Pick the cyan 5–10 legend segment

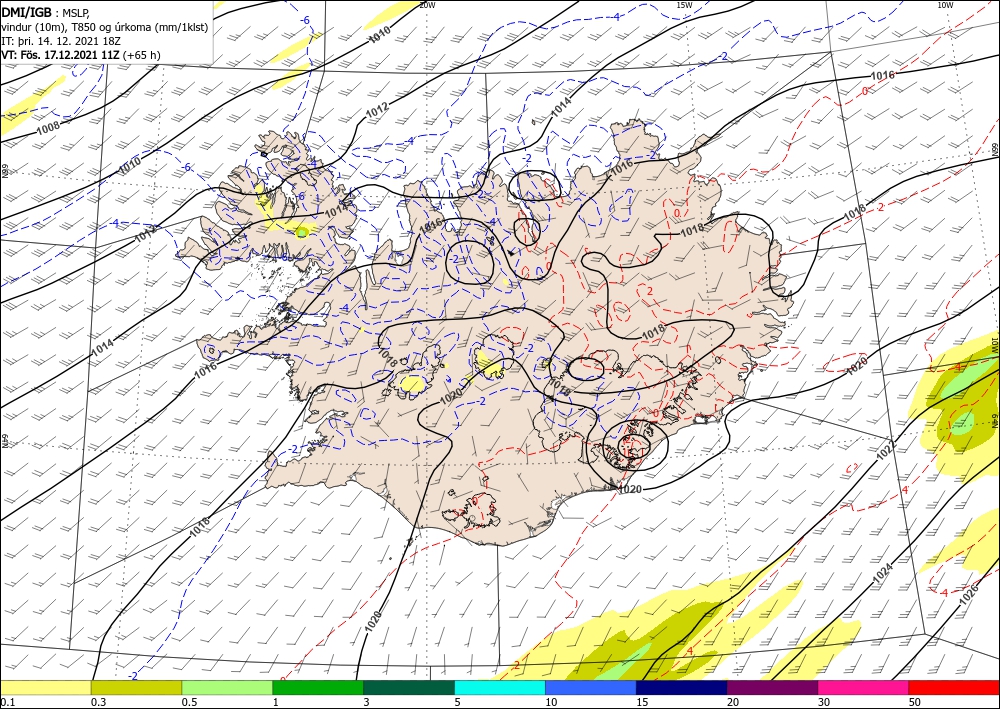[500, 687]
